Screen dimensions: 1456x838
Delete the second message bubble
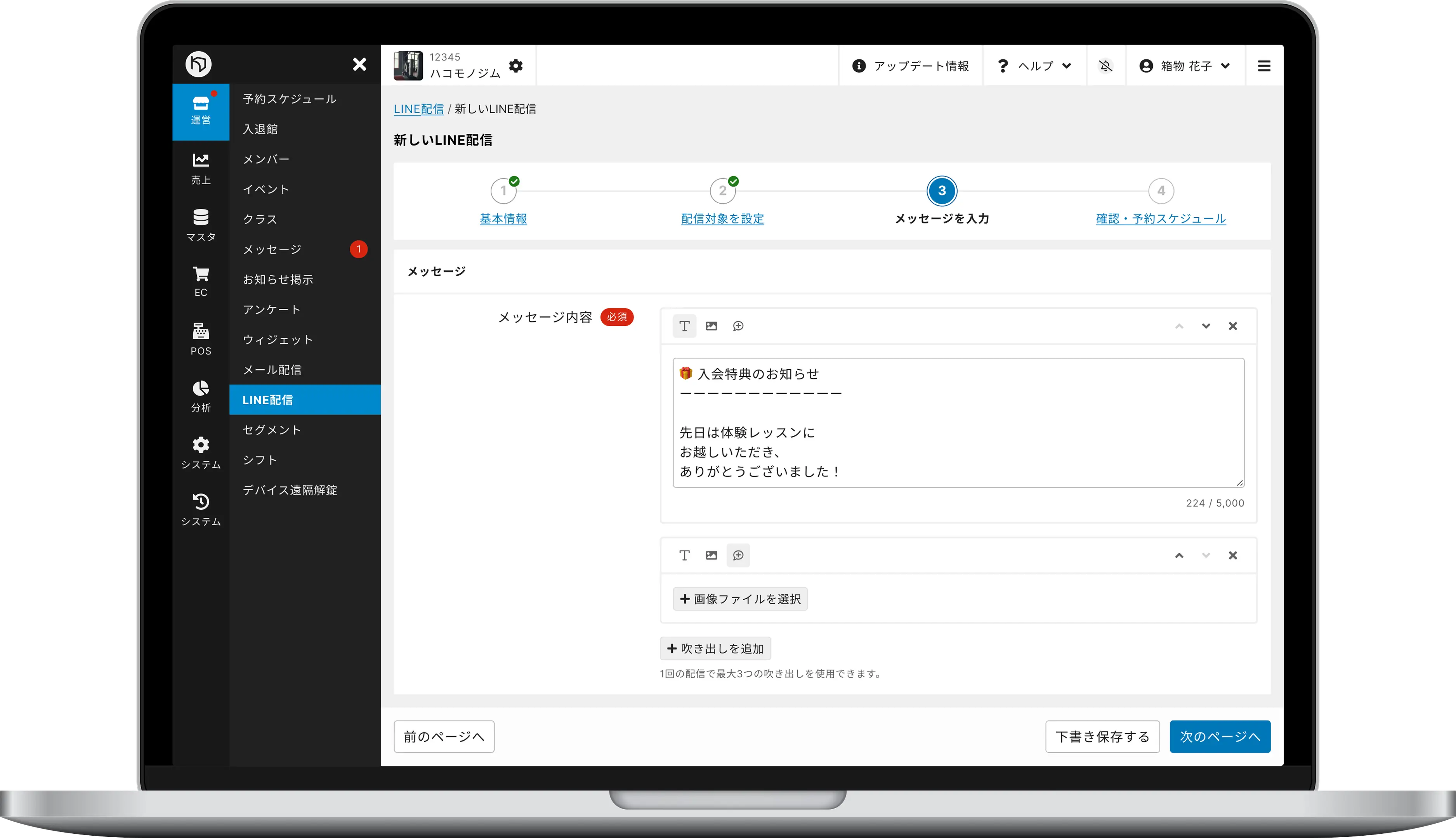[x=1233, y=556]
